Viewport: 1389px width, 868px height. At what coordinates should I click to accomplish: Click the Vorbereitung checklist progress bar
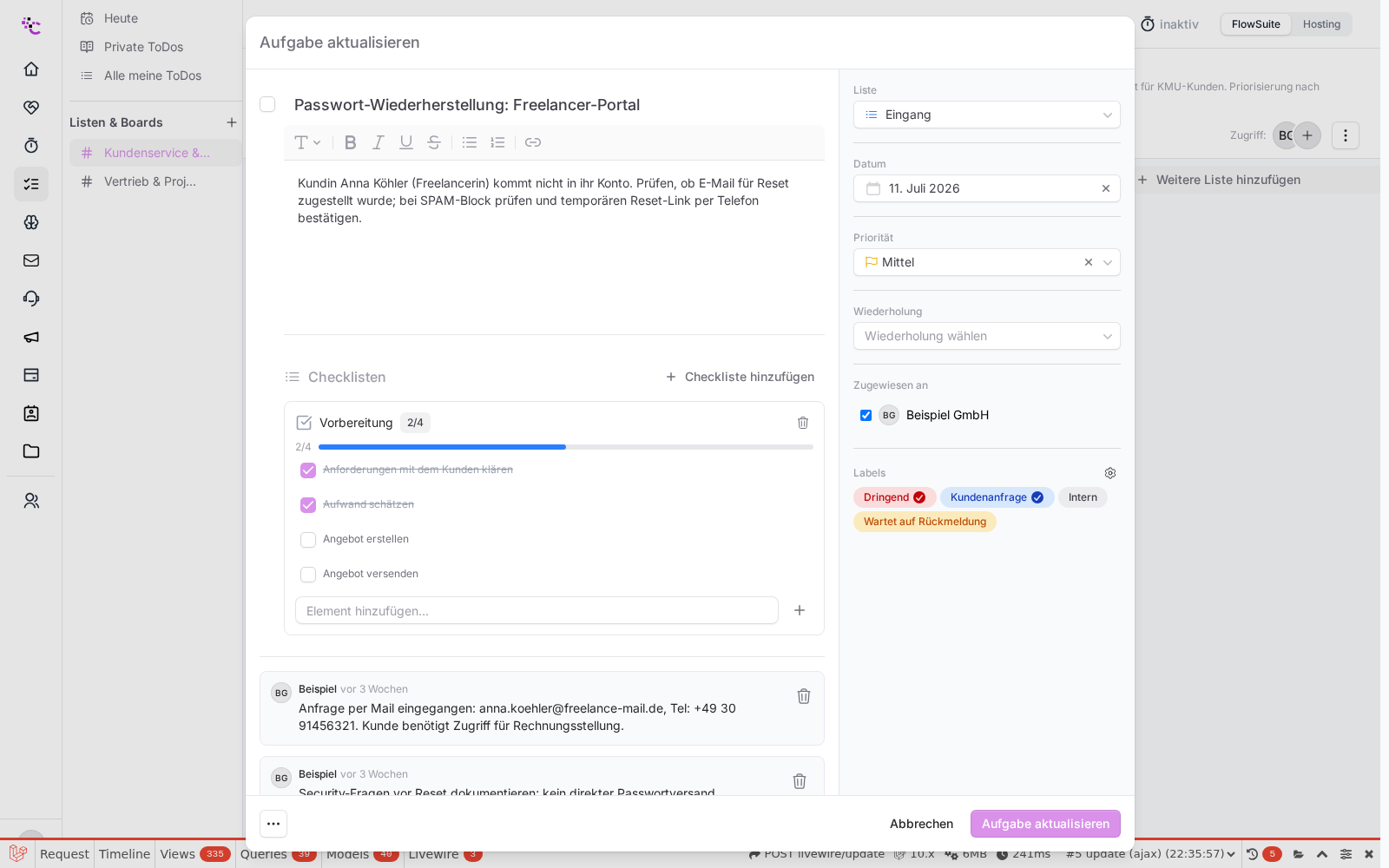click(x=566, y=447)
